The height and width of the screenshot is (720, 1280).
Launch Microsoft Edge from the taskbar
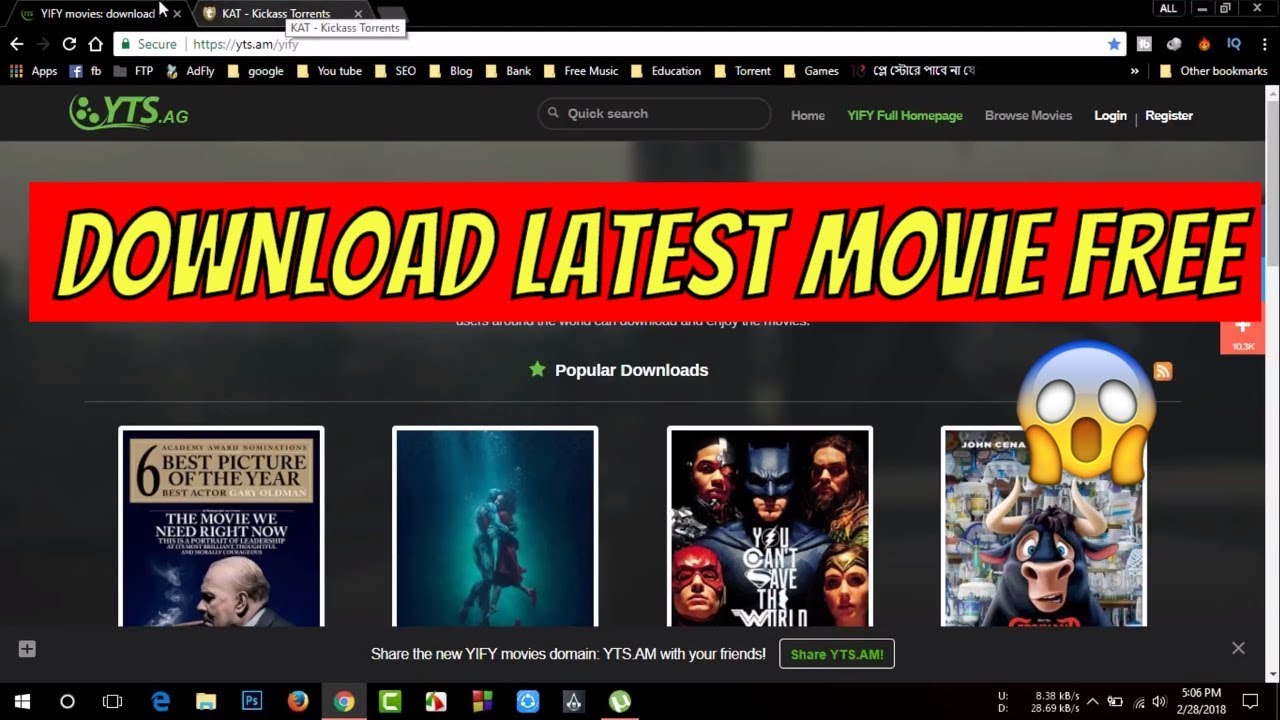tap(160, 701)
